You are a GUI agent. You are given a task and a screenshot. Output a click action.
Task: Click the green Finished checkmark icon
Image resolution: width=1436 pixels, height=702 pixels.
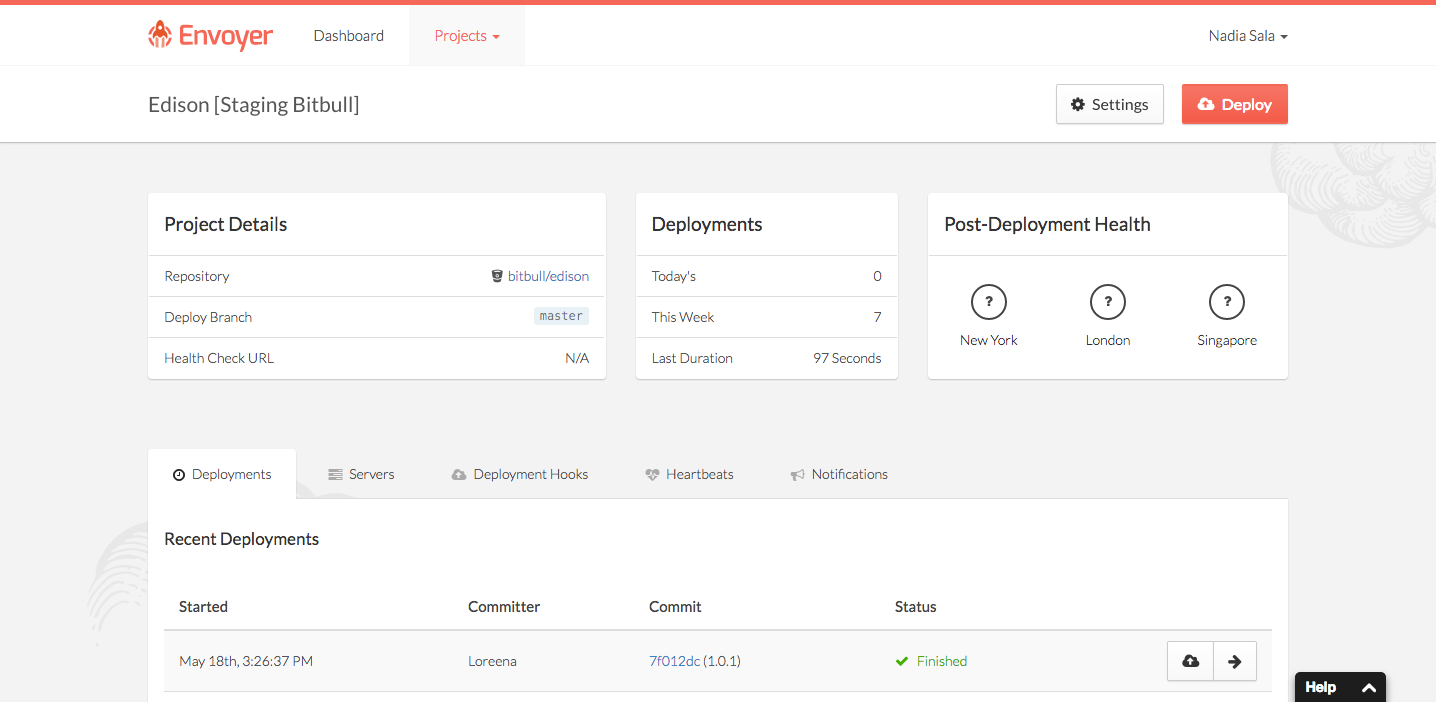point(902,661)
